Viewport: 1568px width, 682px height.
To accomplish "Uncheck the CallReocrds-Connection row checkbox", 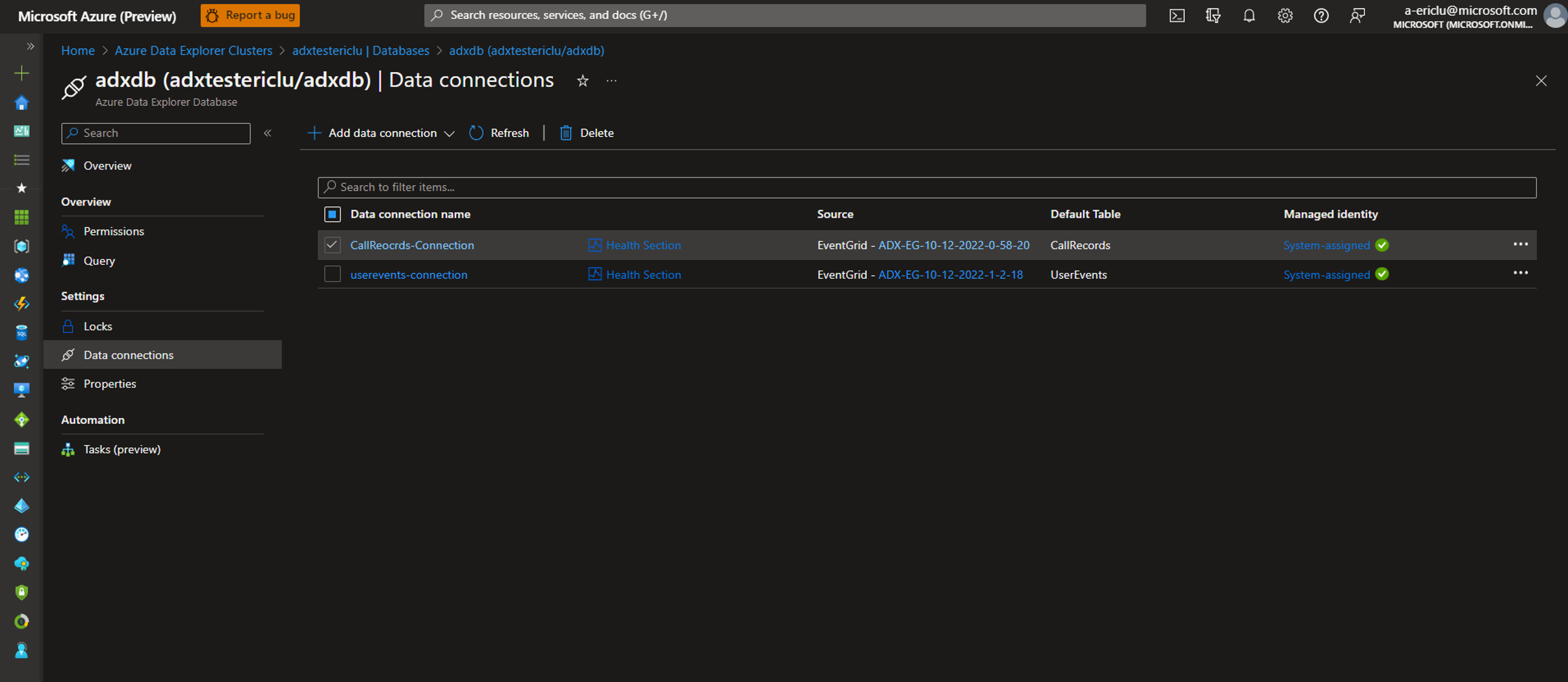I will click(x=332, y=244).
